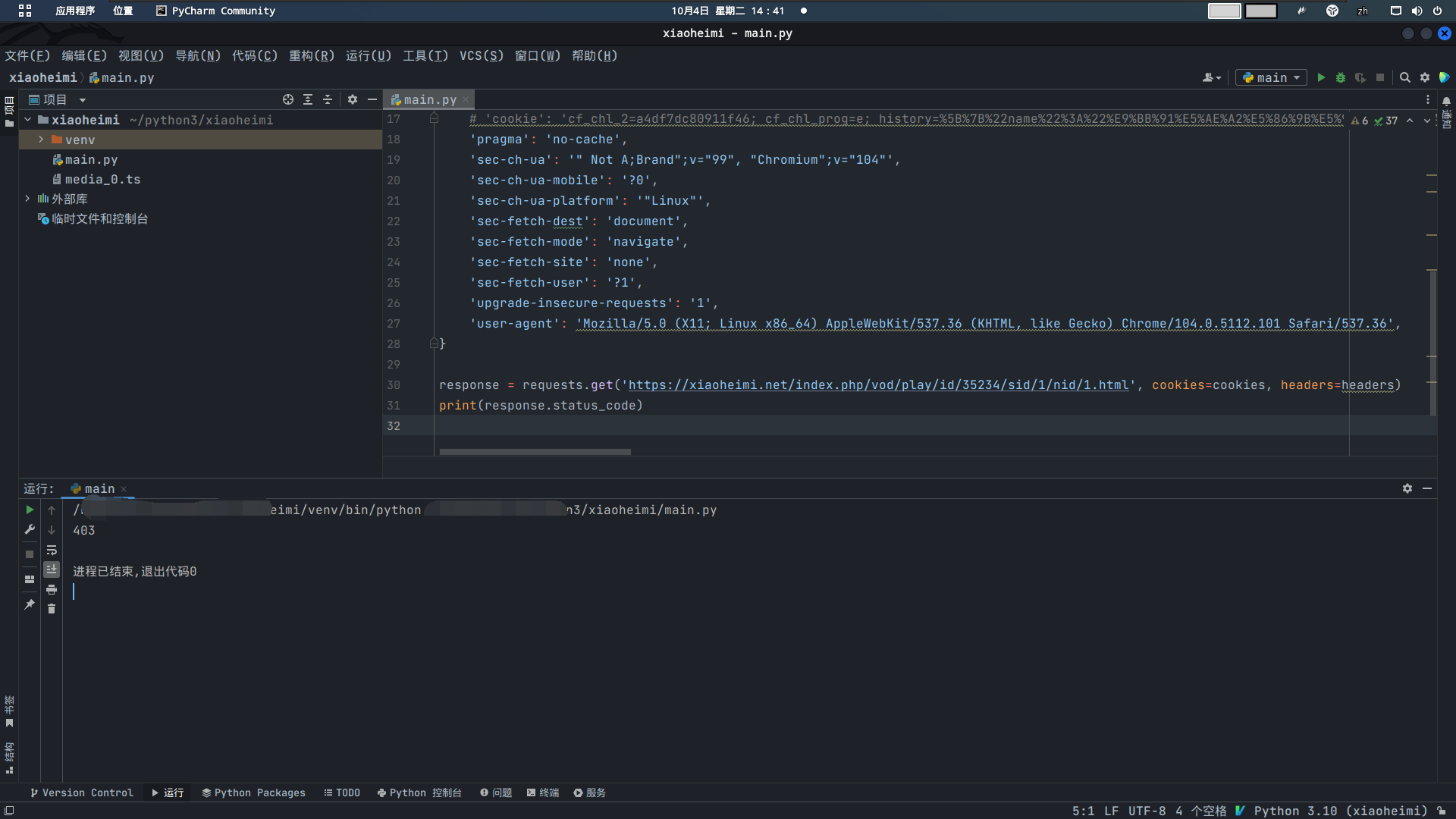Print the console output
1456x819 pixels.
(x=52, y=589)
